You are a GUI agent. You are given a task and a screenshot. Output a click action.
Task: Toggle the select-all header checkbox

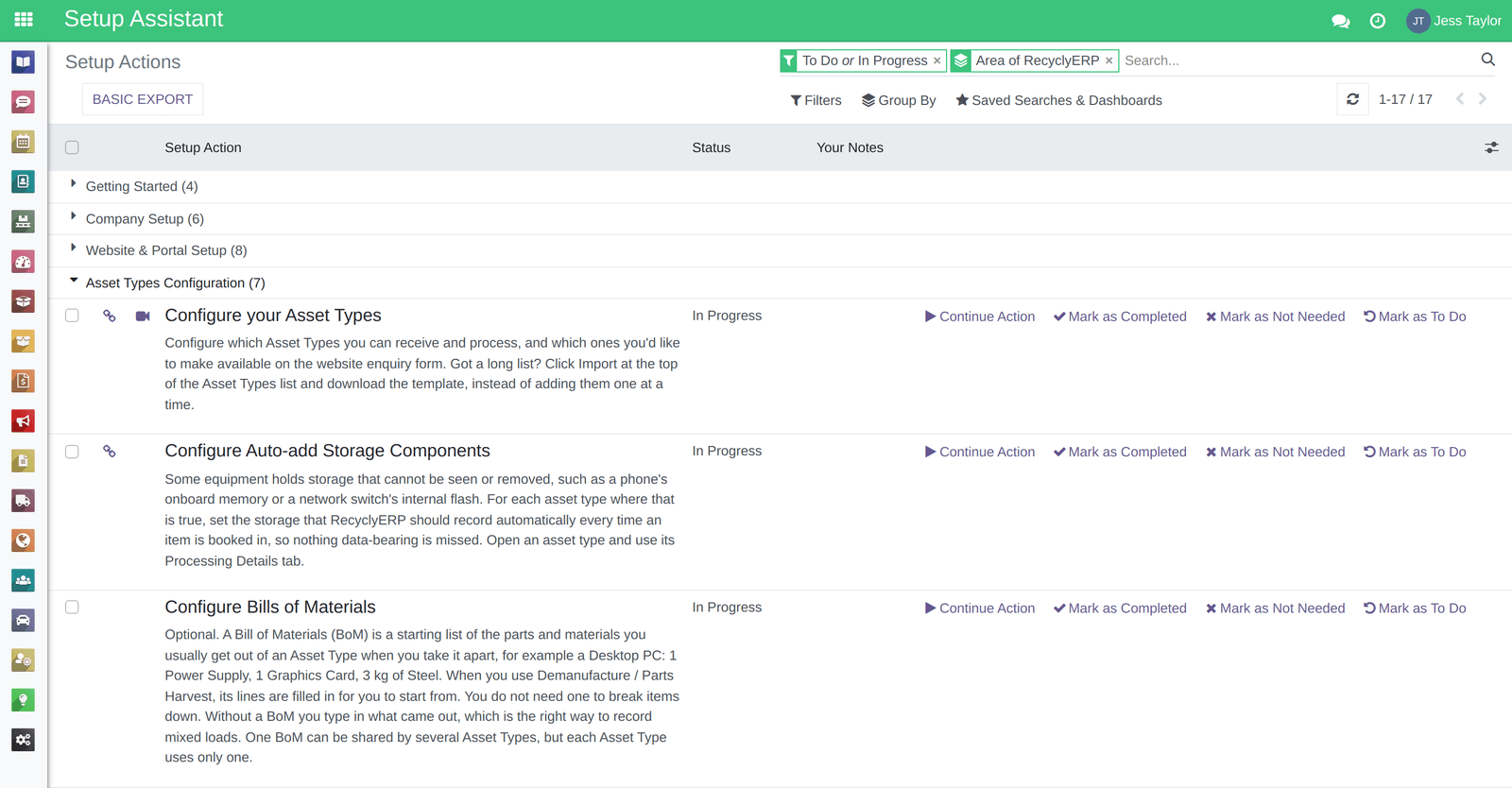click(x=72, y=147)
